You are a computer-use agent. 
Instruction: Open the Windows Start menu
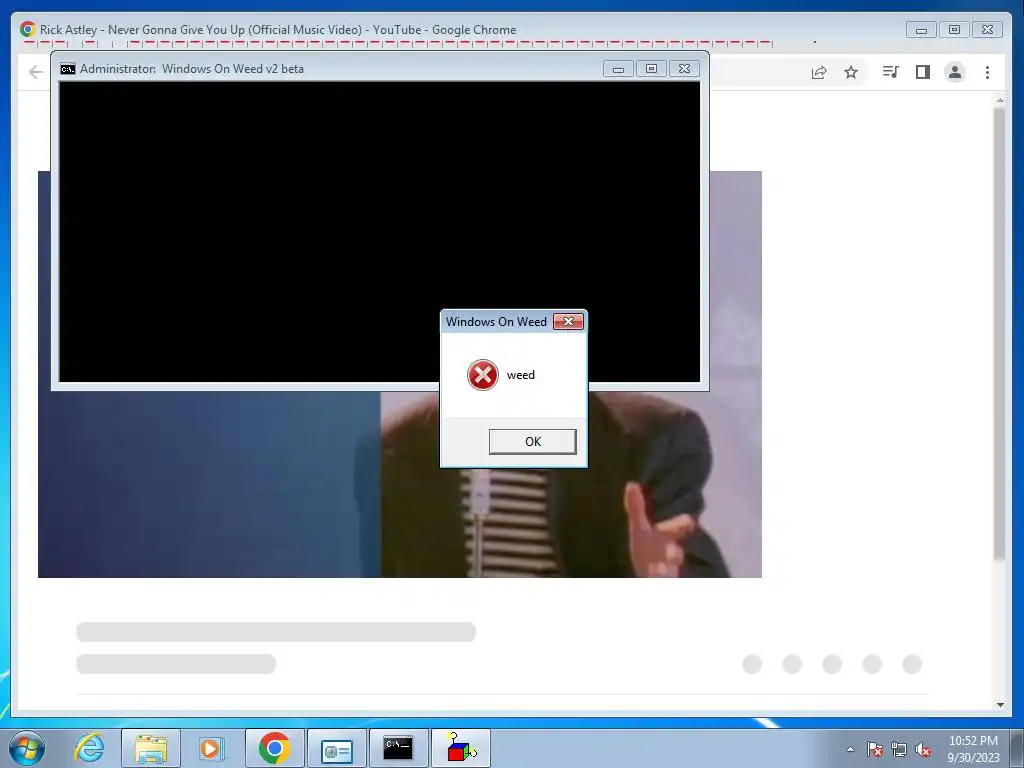[27, 748]
